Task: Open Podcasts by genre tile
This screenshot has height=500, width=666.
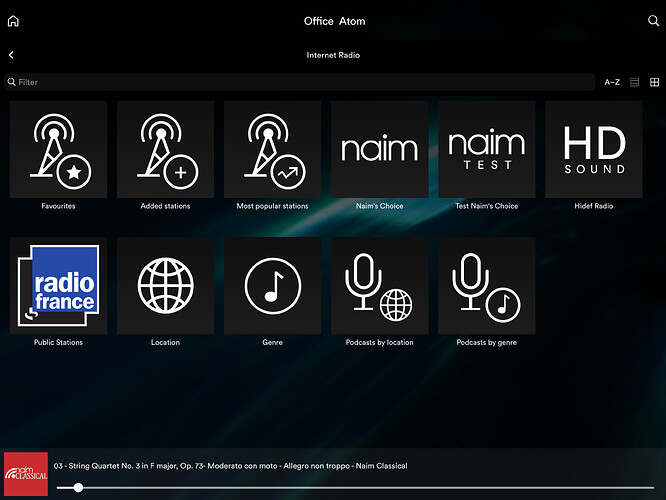Action: point(486,285)
